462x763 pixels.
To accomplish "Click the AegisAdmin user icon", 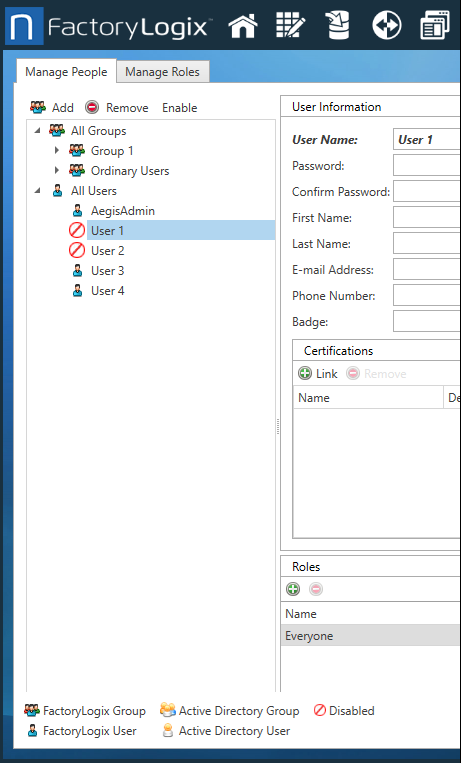I will (77, 211).
